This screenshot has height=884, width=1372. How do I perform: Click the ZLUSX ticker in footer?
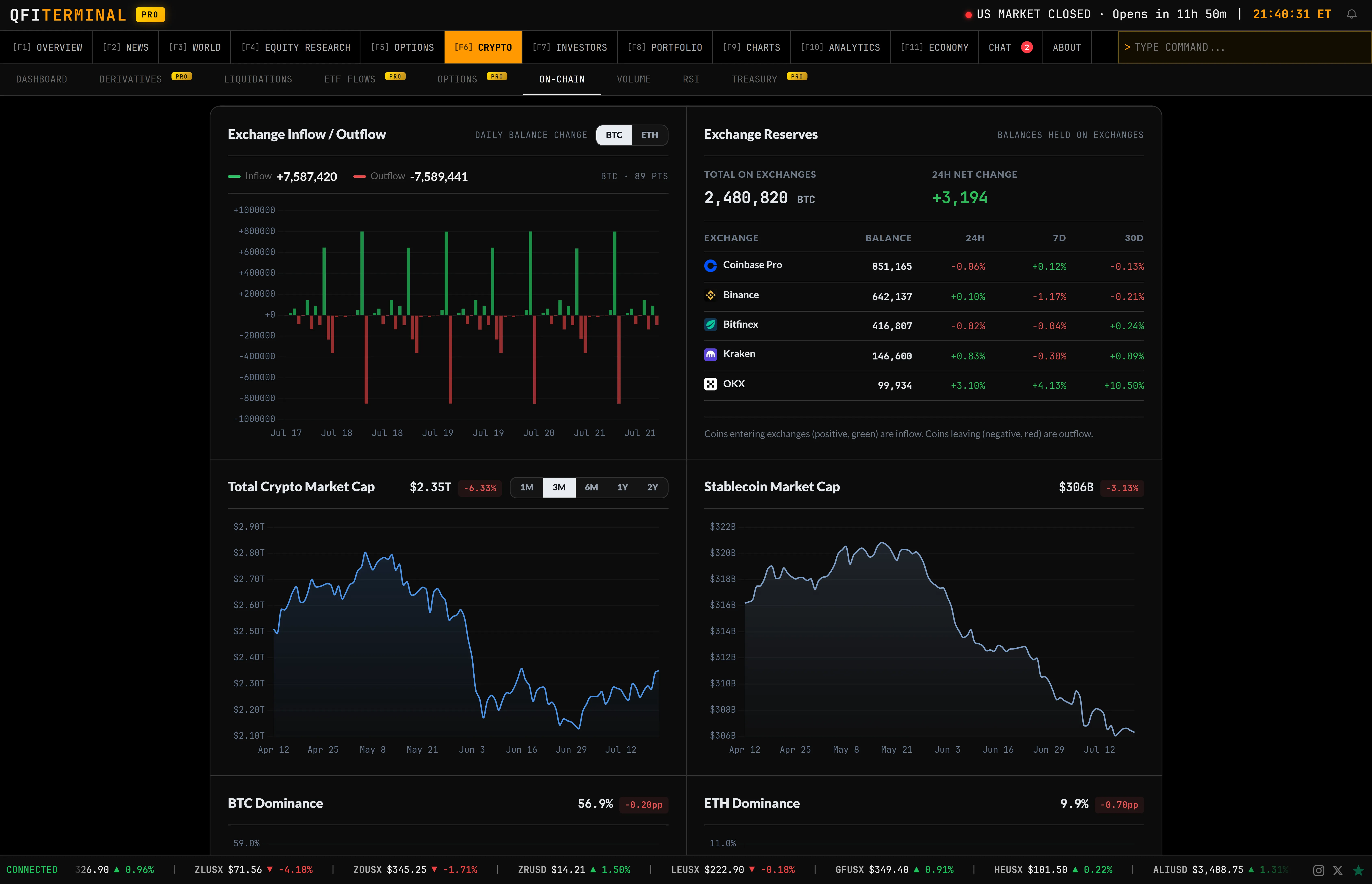pyautogui.click(x=253, y=870)
